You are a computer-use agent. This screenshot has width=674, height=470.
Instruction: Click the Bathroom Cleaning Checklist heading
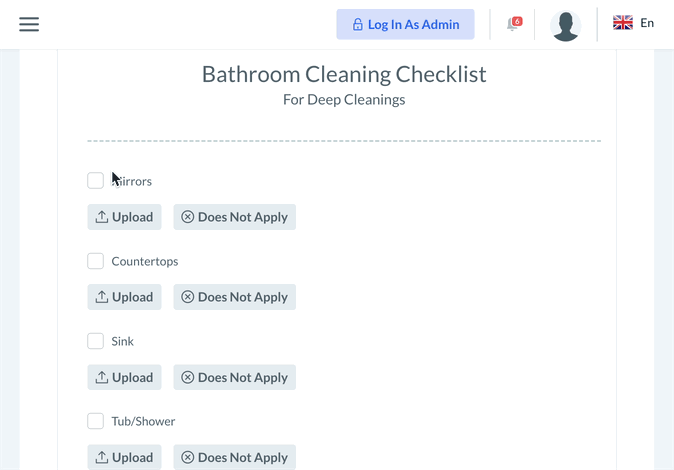coord(344,74)
